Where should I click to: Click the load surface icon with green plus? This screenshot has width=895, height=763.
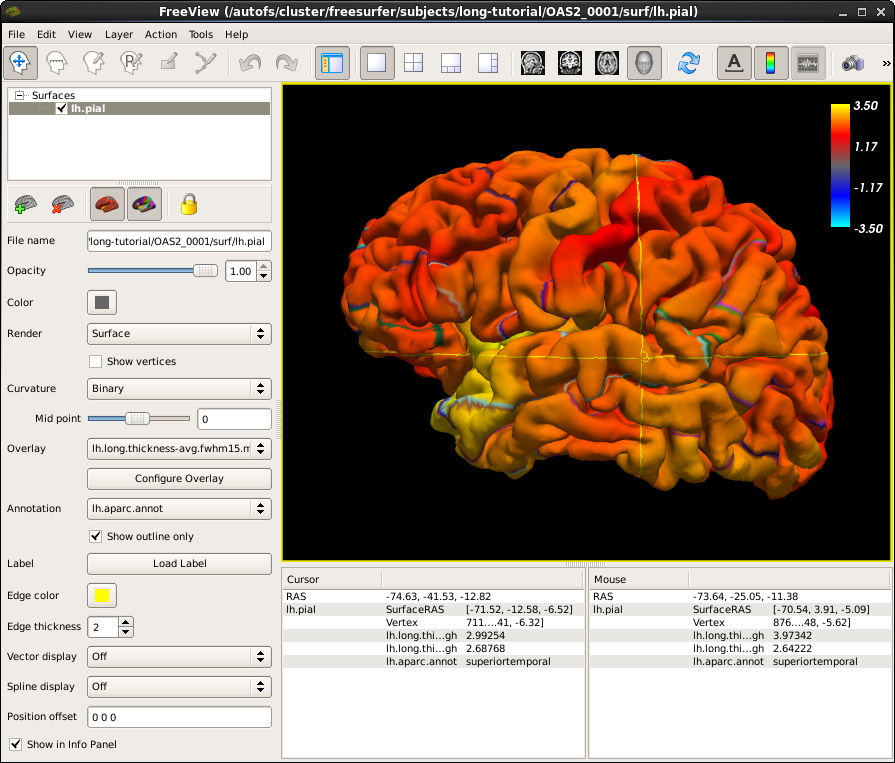click(25, 204)
